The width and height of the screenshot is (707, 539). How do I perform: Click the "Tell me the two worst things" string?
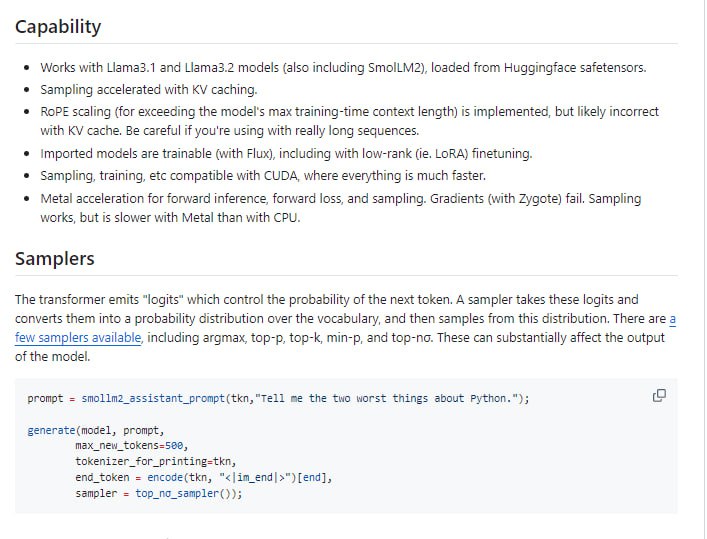(388, 398)
